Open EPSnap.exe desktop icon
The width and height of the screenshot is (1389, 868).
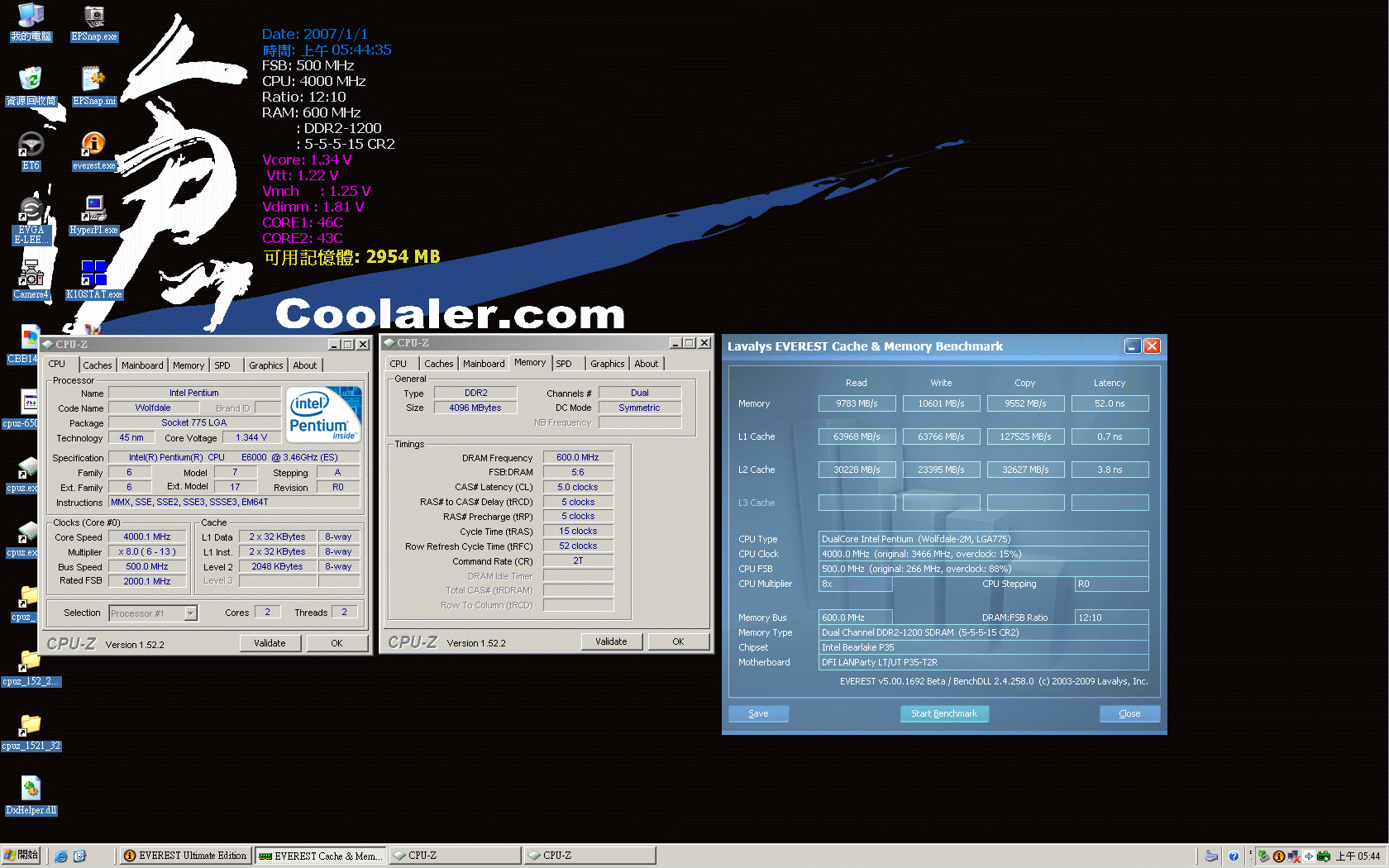click(93, 21)
